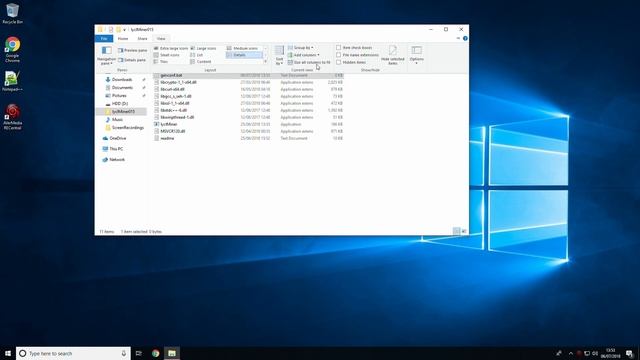Open the File menu tab
This screenshot has width=640, height=360.
coord(104,38)
